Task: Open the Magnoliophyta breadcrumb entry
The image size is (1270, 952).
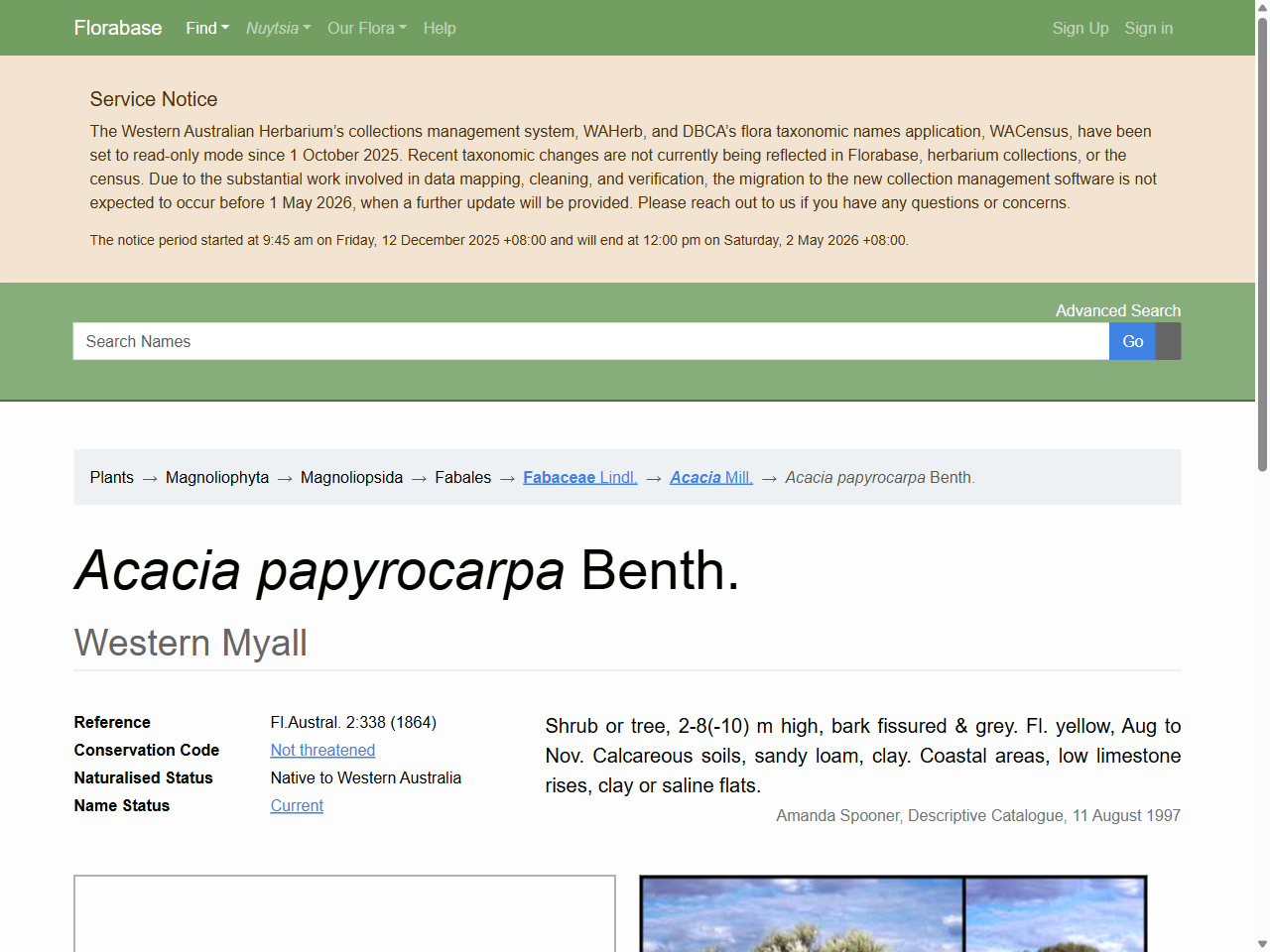Action: point(217,477)
